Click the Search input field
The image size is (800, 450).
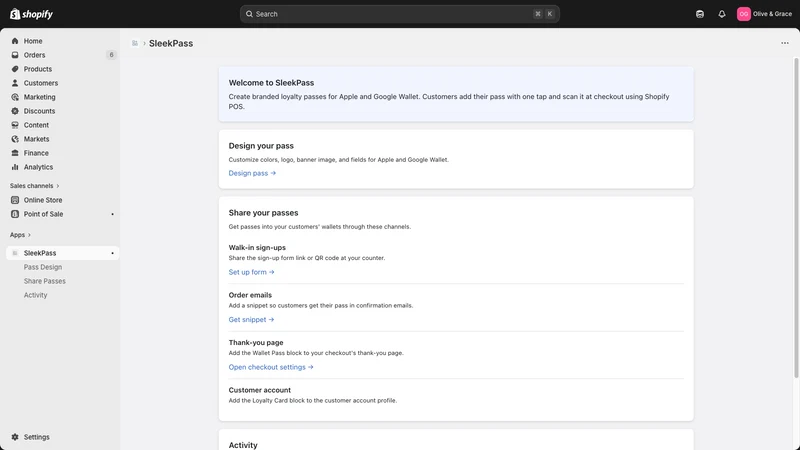click(399, 14)
